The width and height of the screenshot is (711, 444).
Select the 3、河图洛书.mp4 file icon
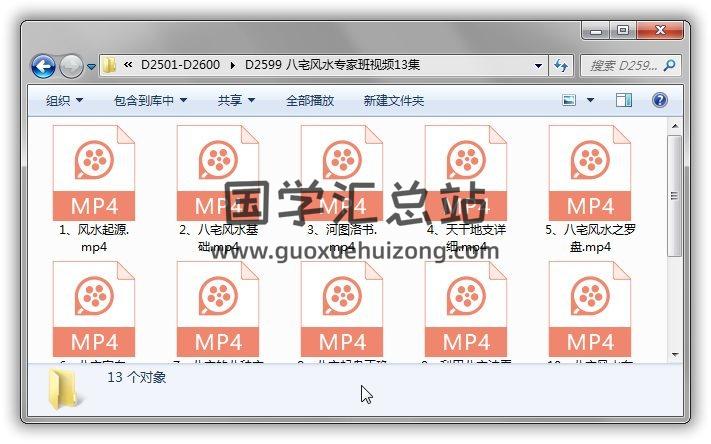click(x=342, y=173)
